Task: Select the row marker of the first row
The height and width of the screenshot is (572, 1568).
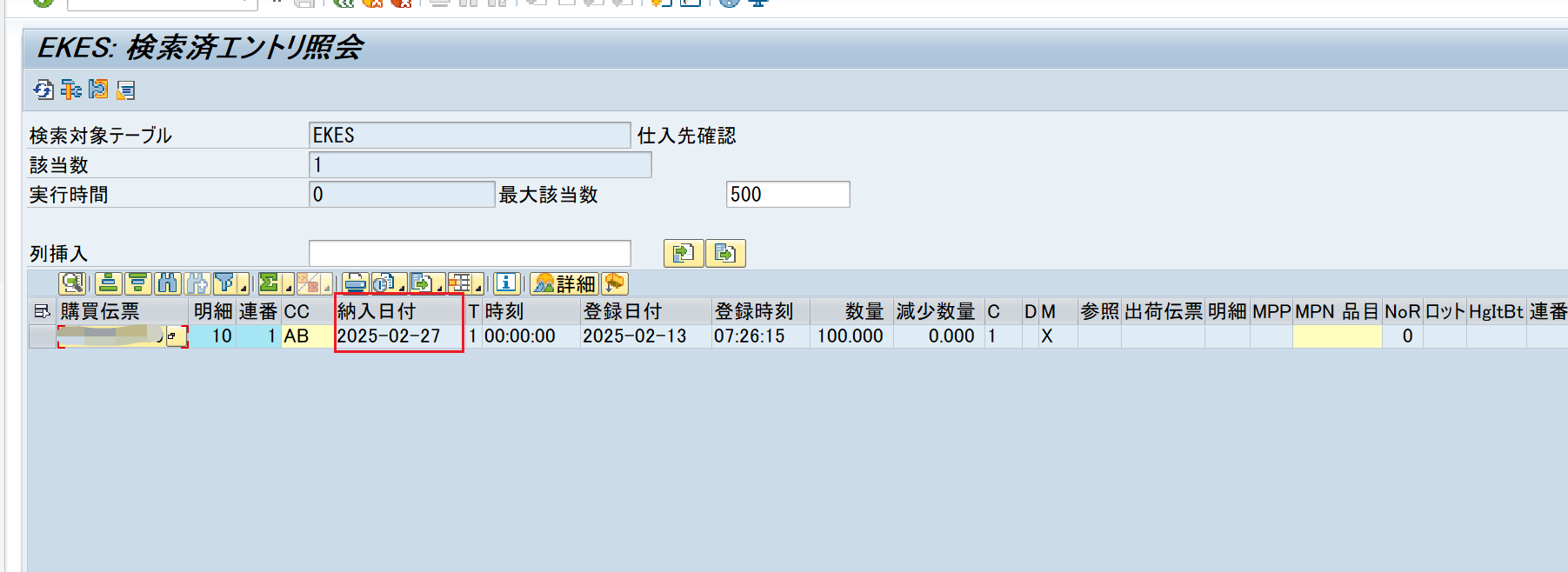Action: coord(43,336)
